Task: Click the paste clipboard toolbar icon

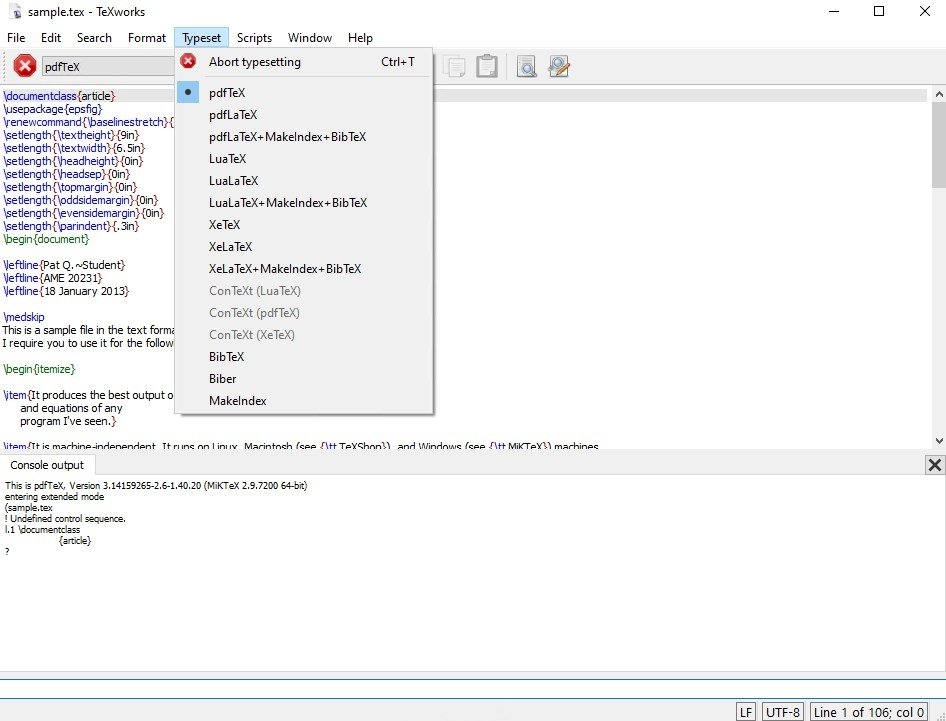Action: pyautogui.click(x=486, y=66)
